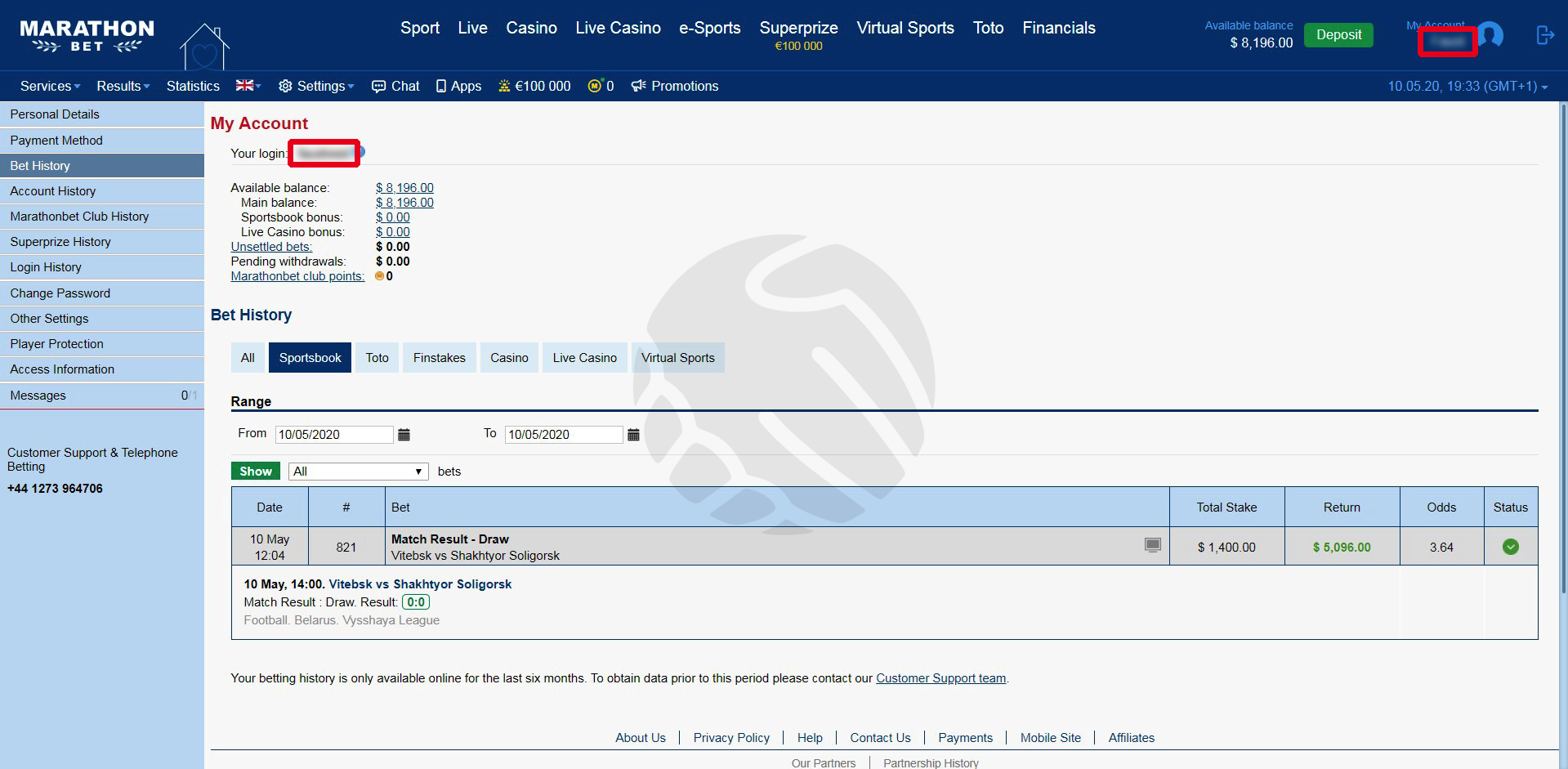1568x769 pixels.
Task: Go to the Sport section
Action: pyautogui.click(x=420, y=28)
